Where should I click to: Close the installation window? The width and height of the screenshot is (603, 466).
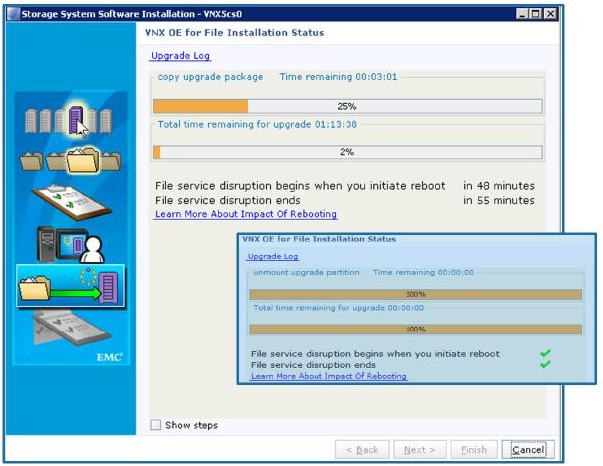(x=550, y=14)
